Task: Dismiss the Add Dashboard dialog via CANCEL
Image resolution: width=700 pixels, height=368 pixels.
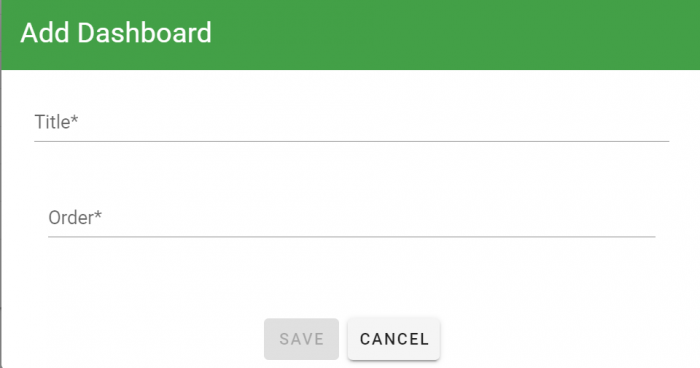Action: [x=394, y=339]
